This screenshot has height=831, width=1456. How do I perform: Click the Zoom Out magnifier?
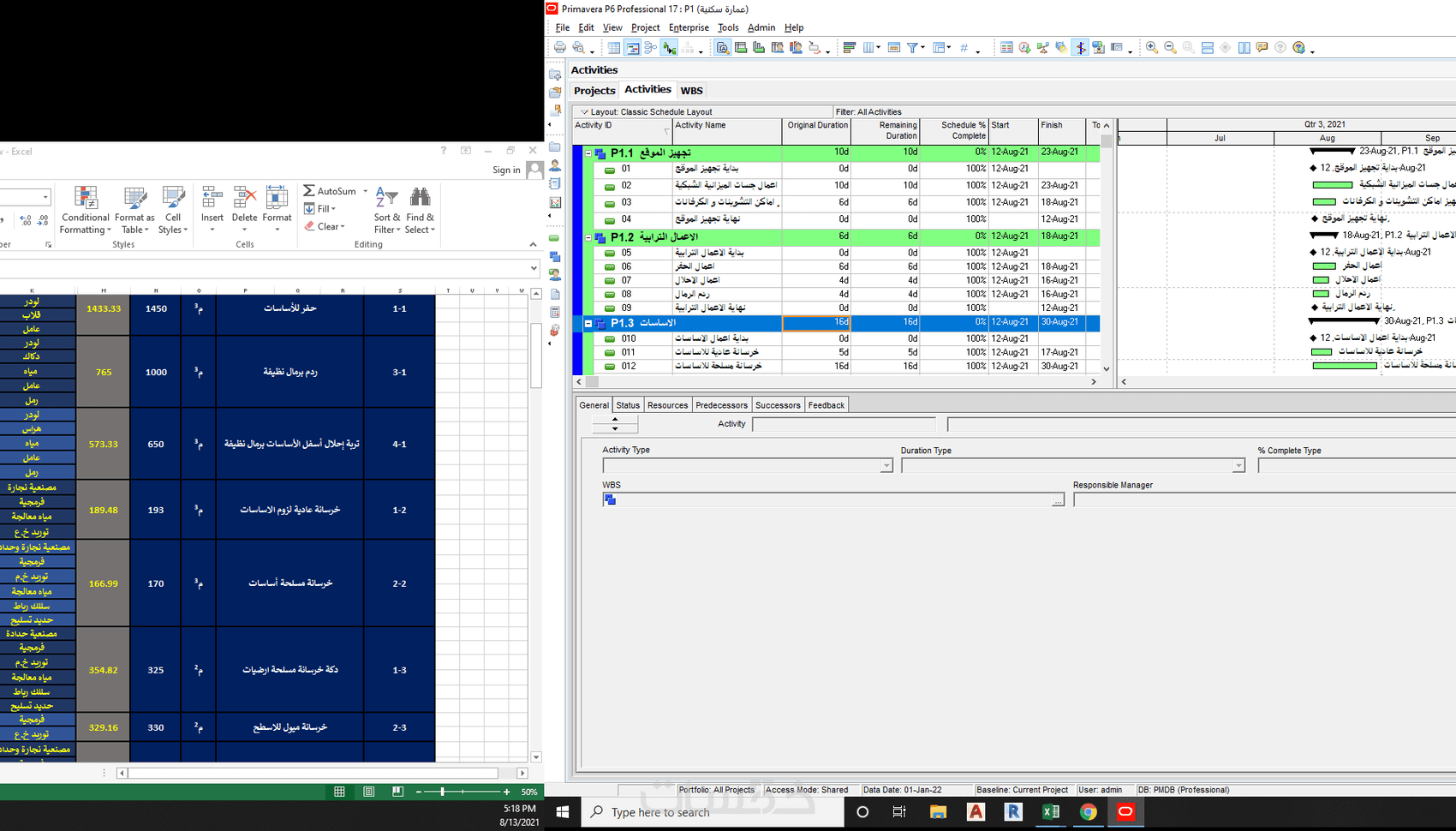[x=1170, y=48]
